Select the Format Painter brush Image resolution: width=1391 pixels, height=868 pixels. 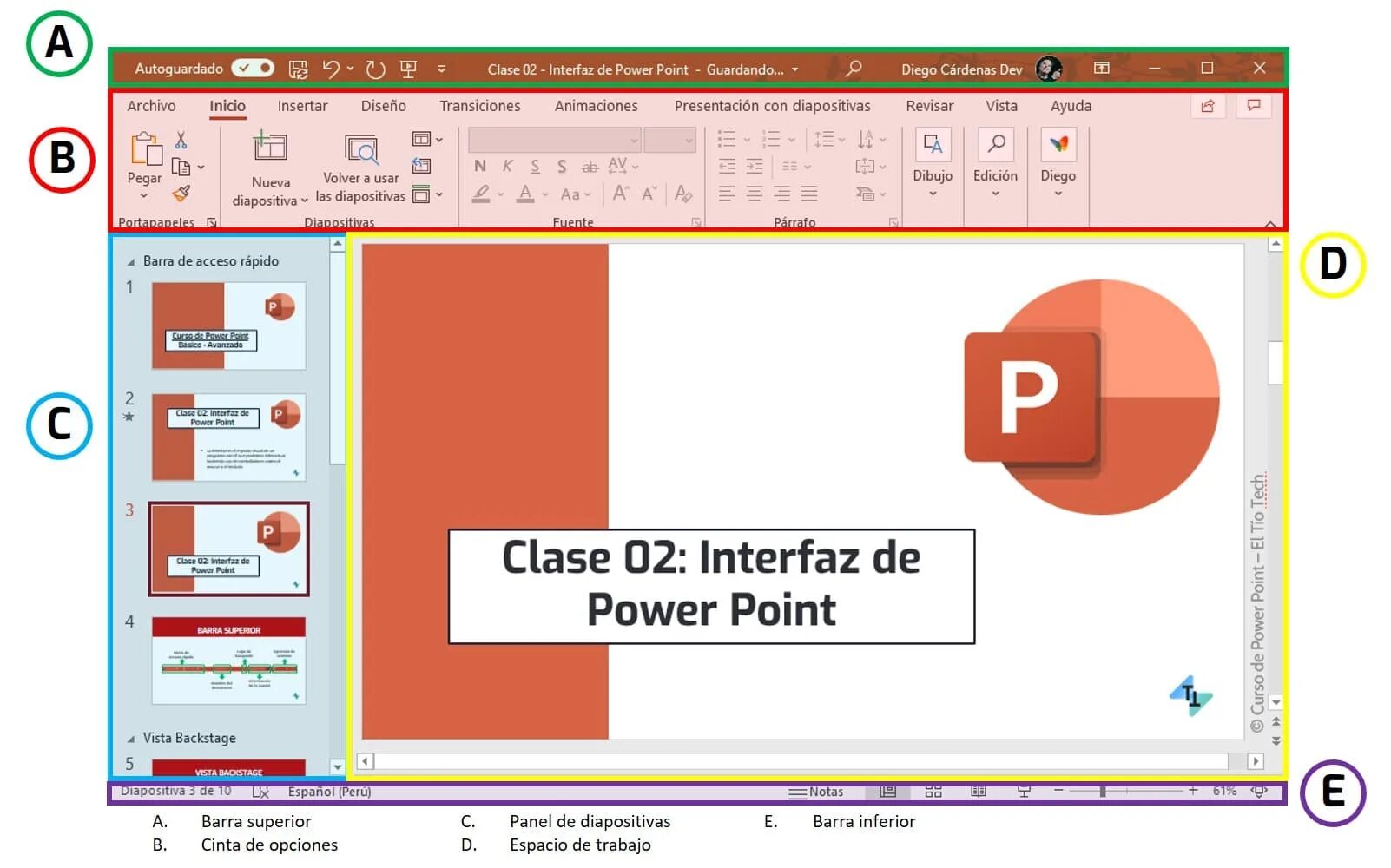[x=181, y=194]
